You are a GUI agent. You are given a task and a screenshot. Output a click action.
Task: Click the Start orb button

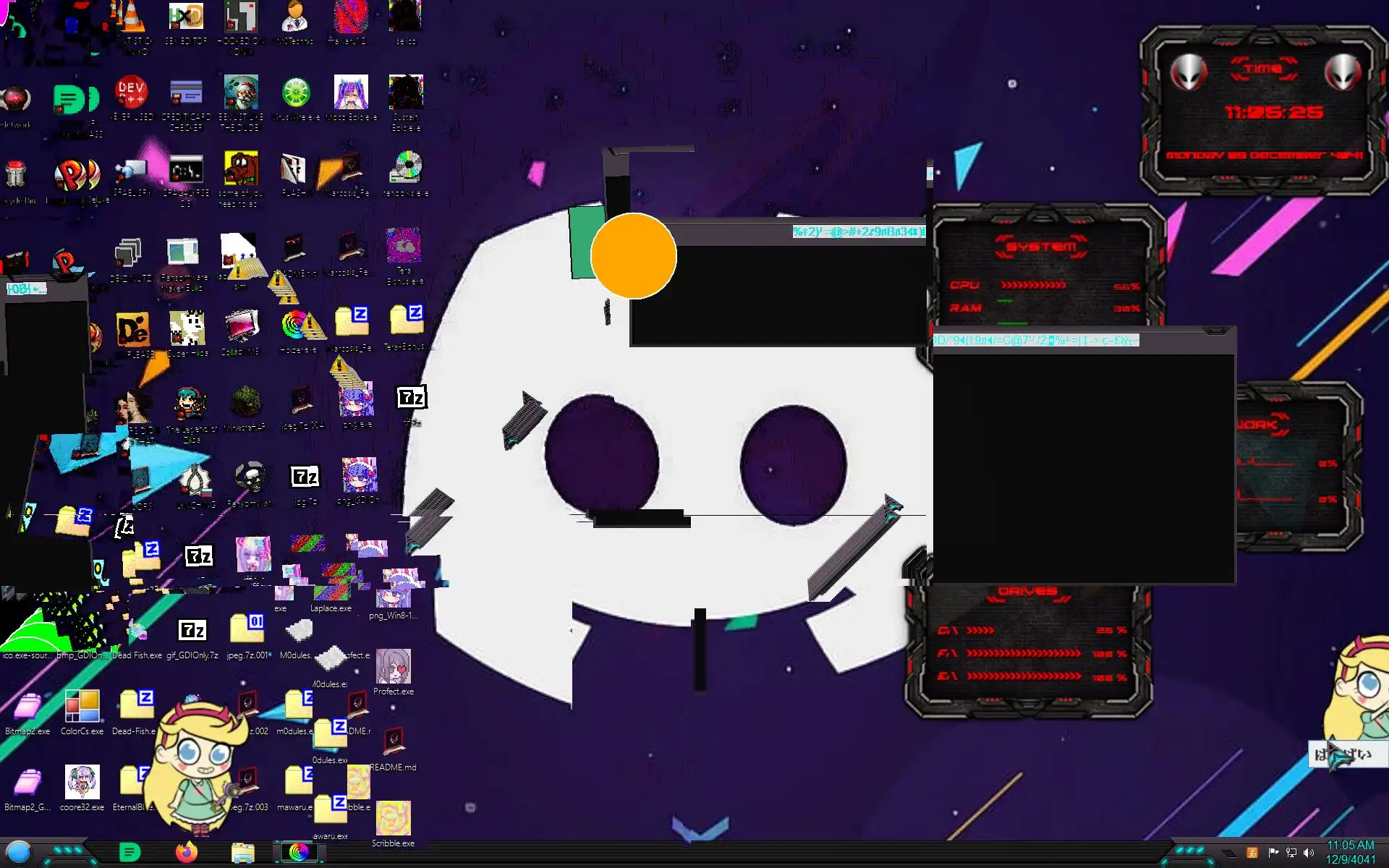point(19,852)
